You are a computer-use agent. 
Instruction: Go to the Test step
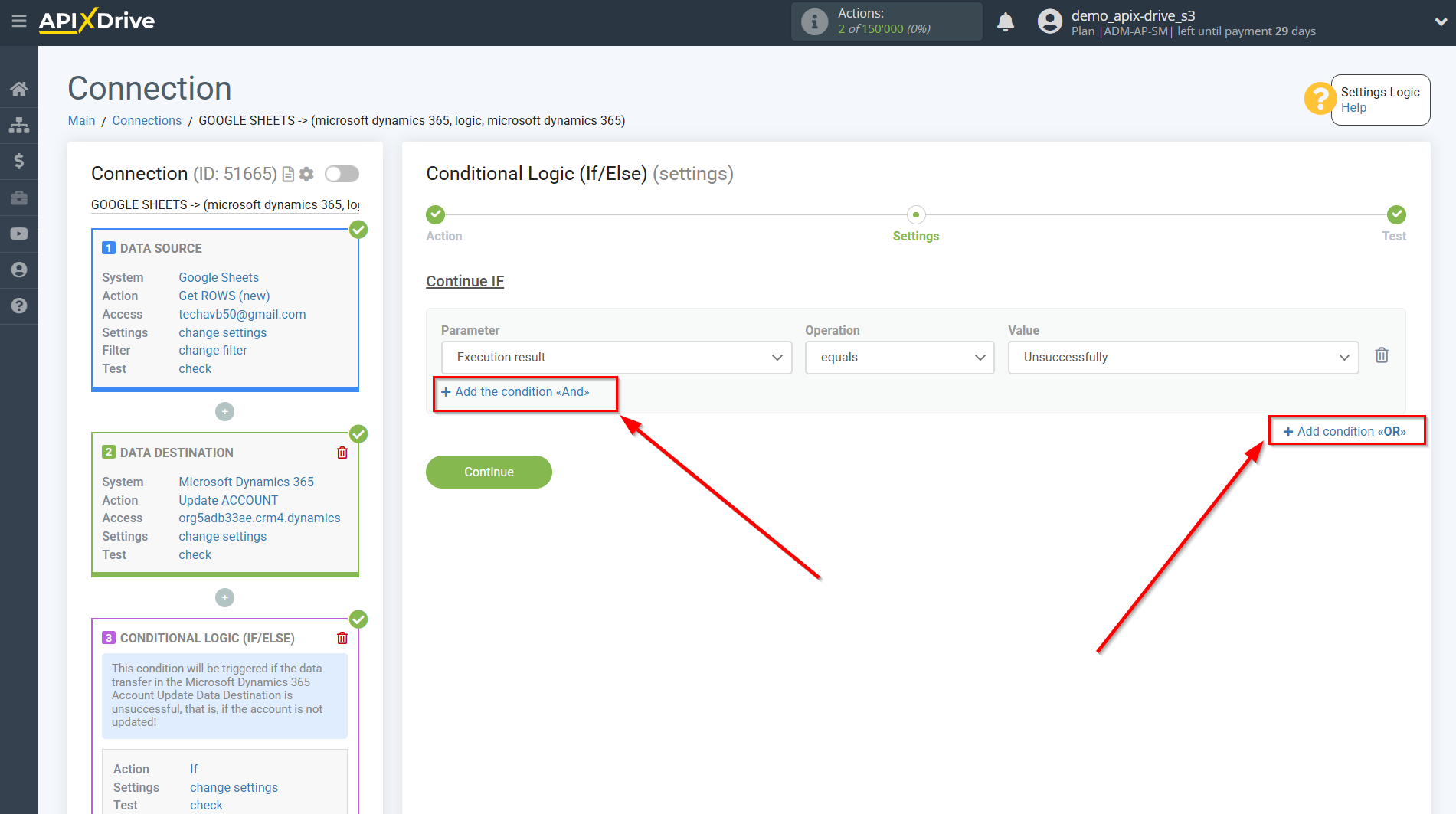[1396, 214]
